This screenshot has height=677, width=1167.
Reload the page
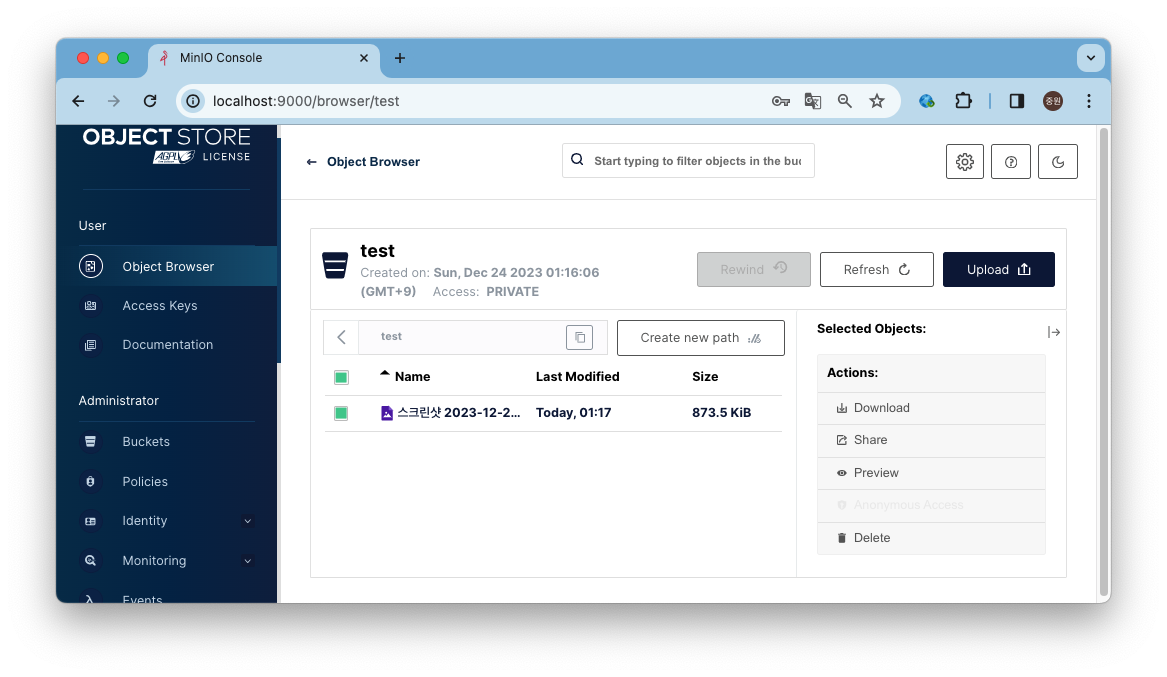coord(150,101)
